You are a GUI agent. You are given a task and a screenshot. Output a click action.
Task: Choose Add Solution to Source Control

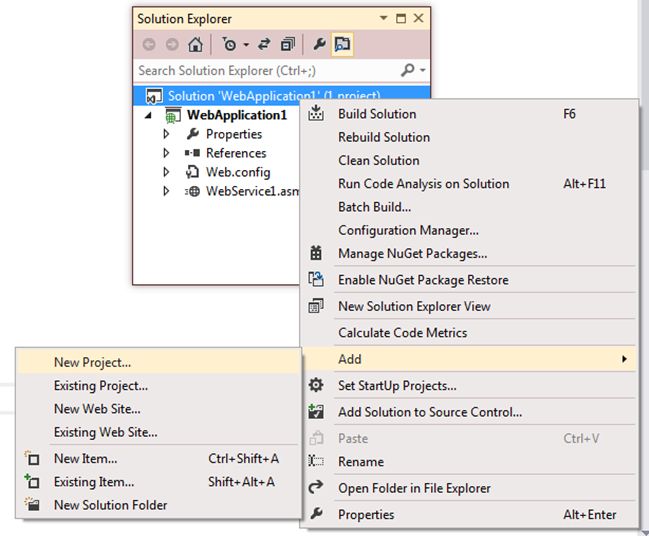pyautogui.click(x=469, y=412)
